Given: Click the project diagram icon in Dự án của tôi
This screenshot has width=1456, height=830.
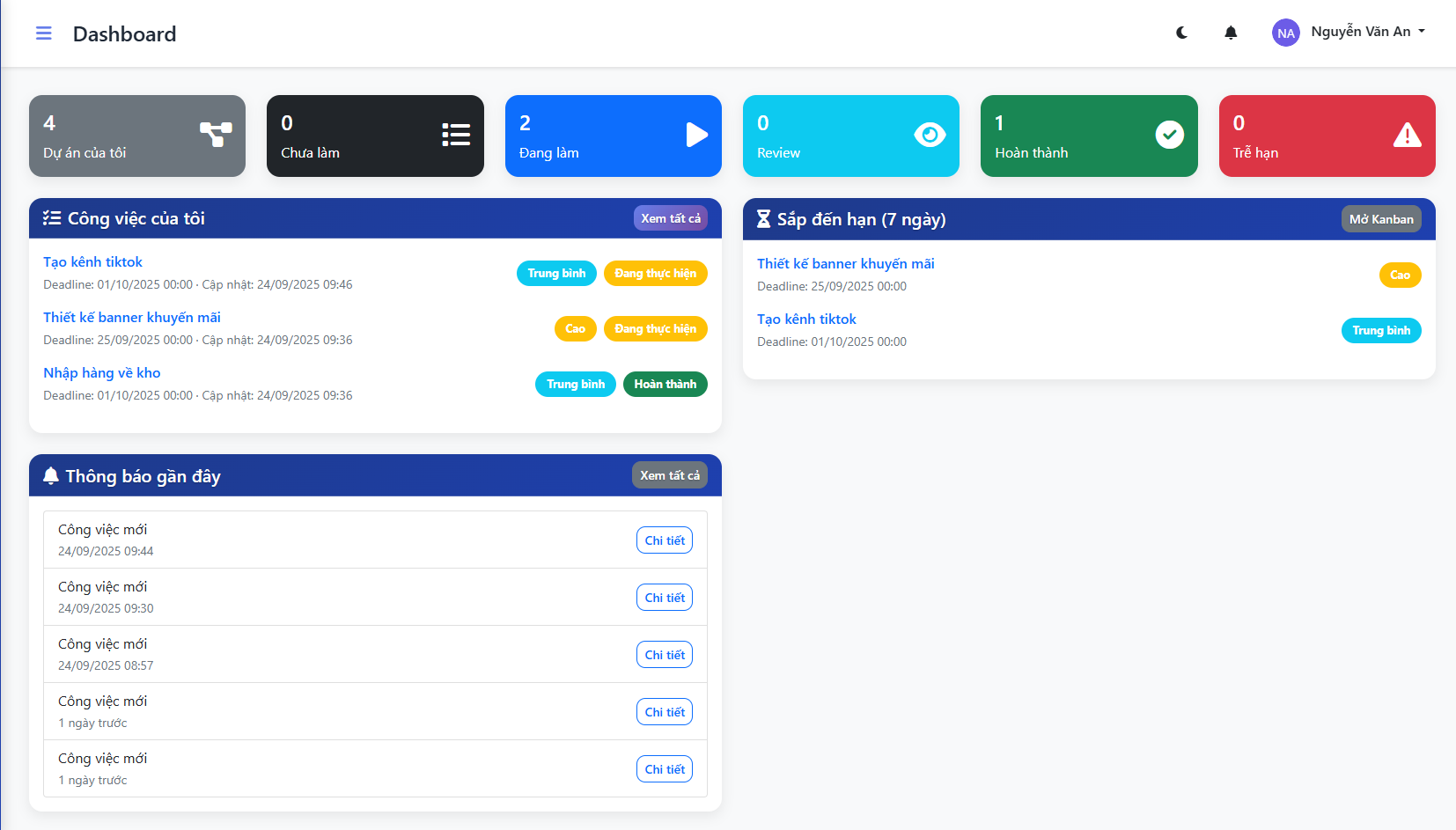Looking at the screenshot, I should tap(216, 135).
